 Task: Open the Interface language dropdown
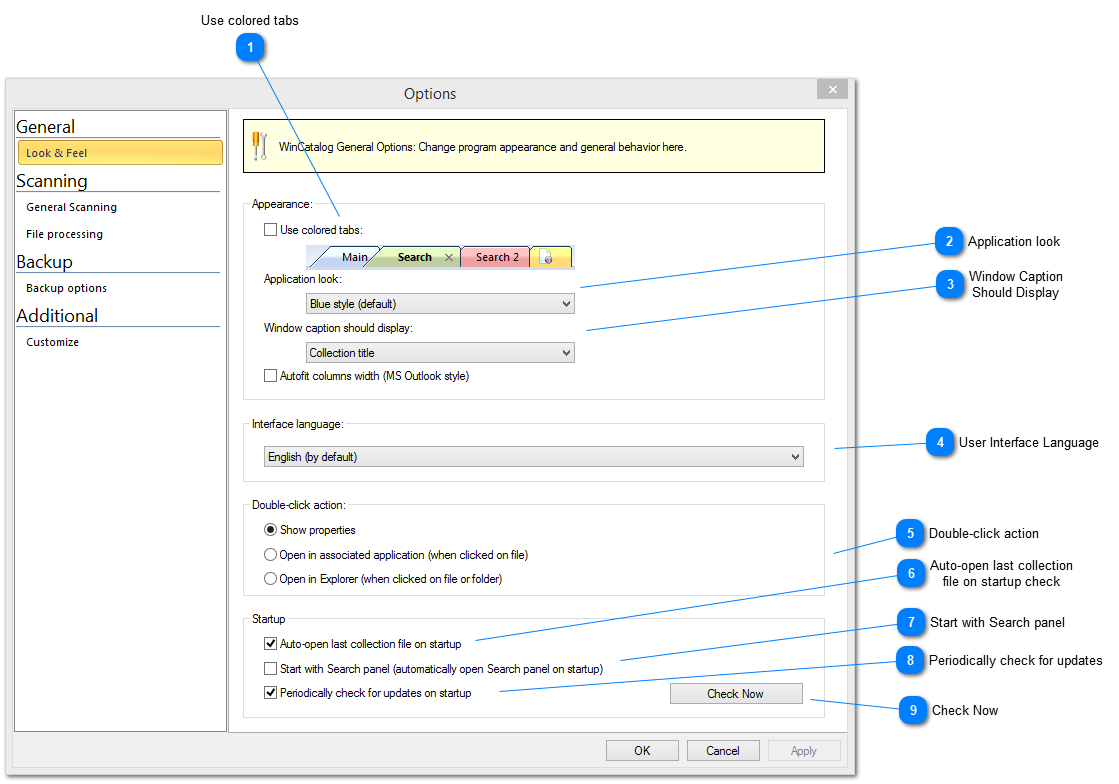tap(534, 457)
